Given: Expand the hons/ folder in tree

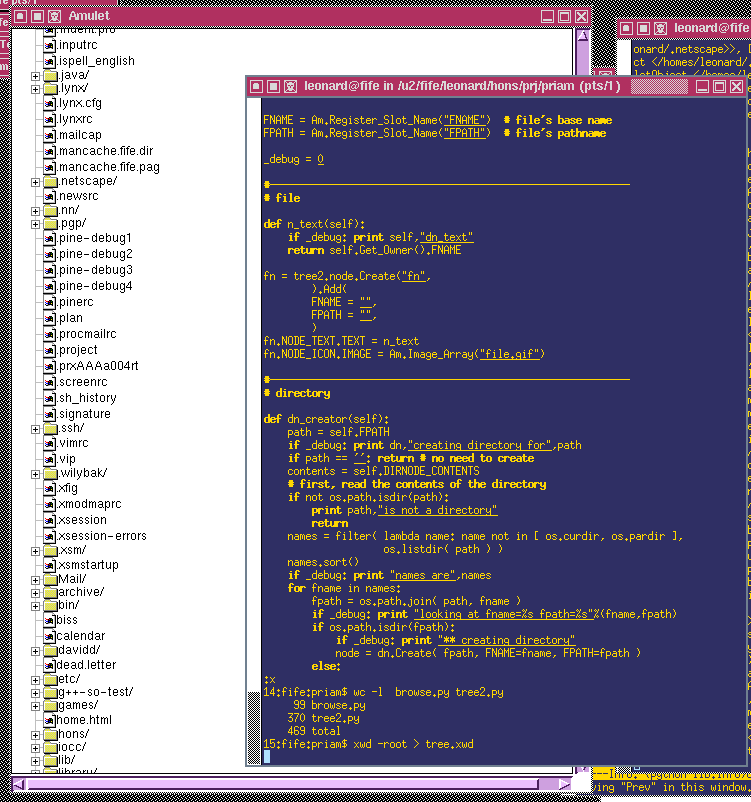Looking at the screenshot, I should [35, 735].
